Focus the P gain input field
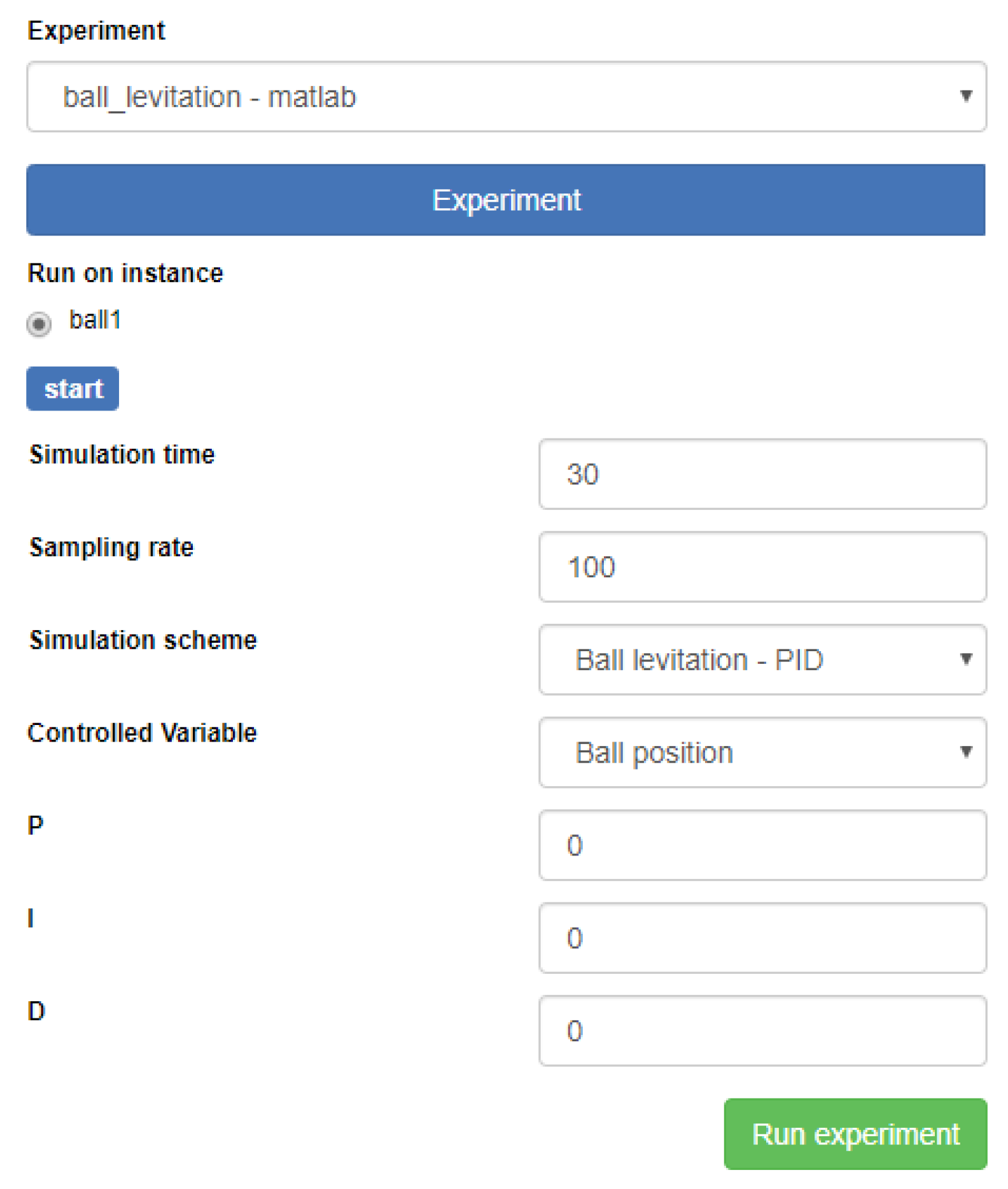This screenshot has height=1189, width=1008. pos(762,845)
